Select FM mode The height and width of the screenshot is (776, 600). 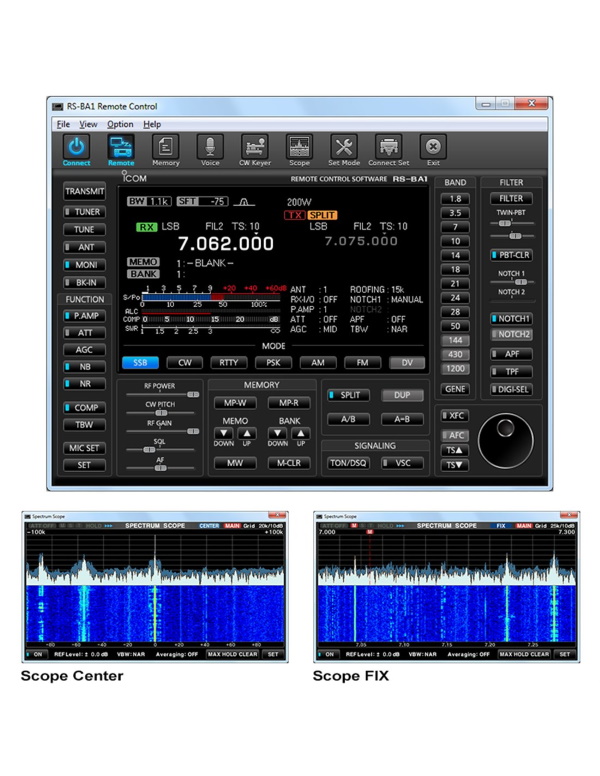pyautogui.click(x=362, y=363)
